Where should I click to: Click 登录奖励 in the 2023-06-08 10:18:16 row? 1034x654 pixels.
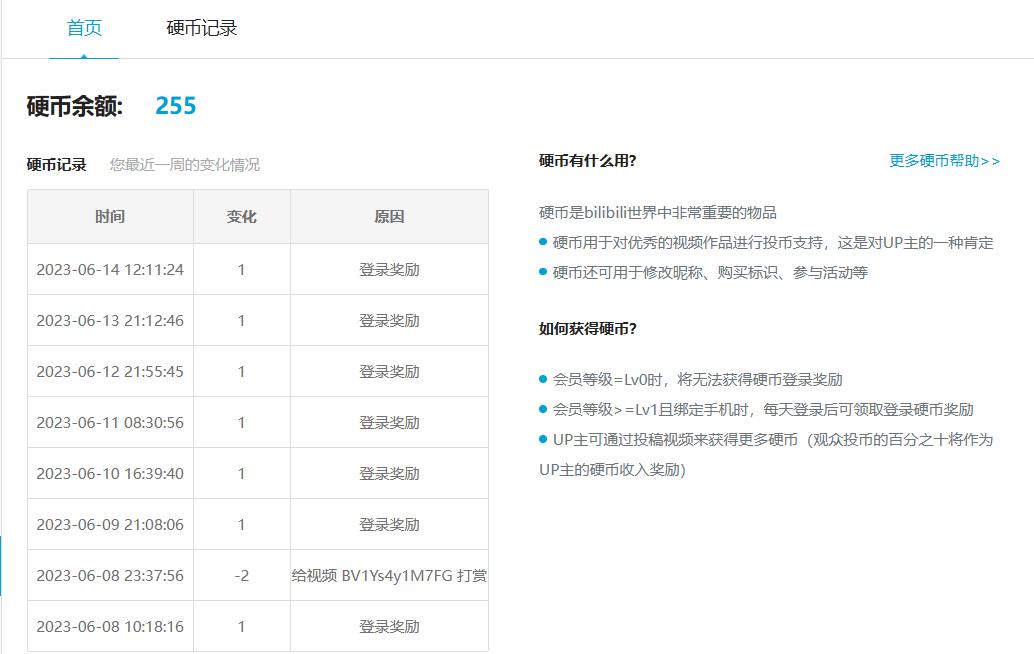[389, 626]
